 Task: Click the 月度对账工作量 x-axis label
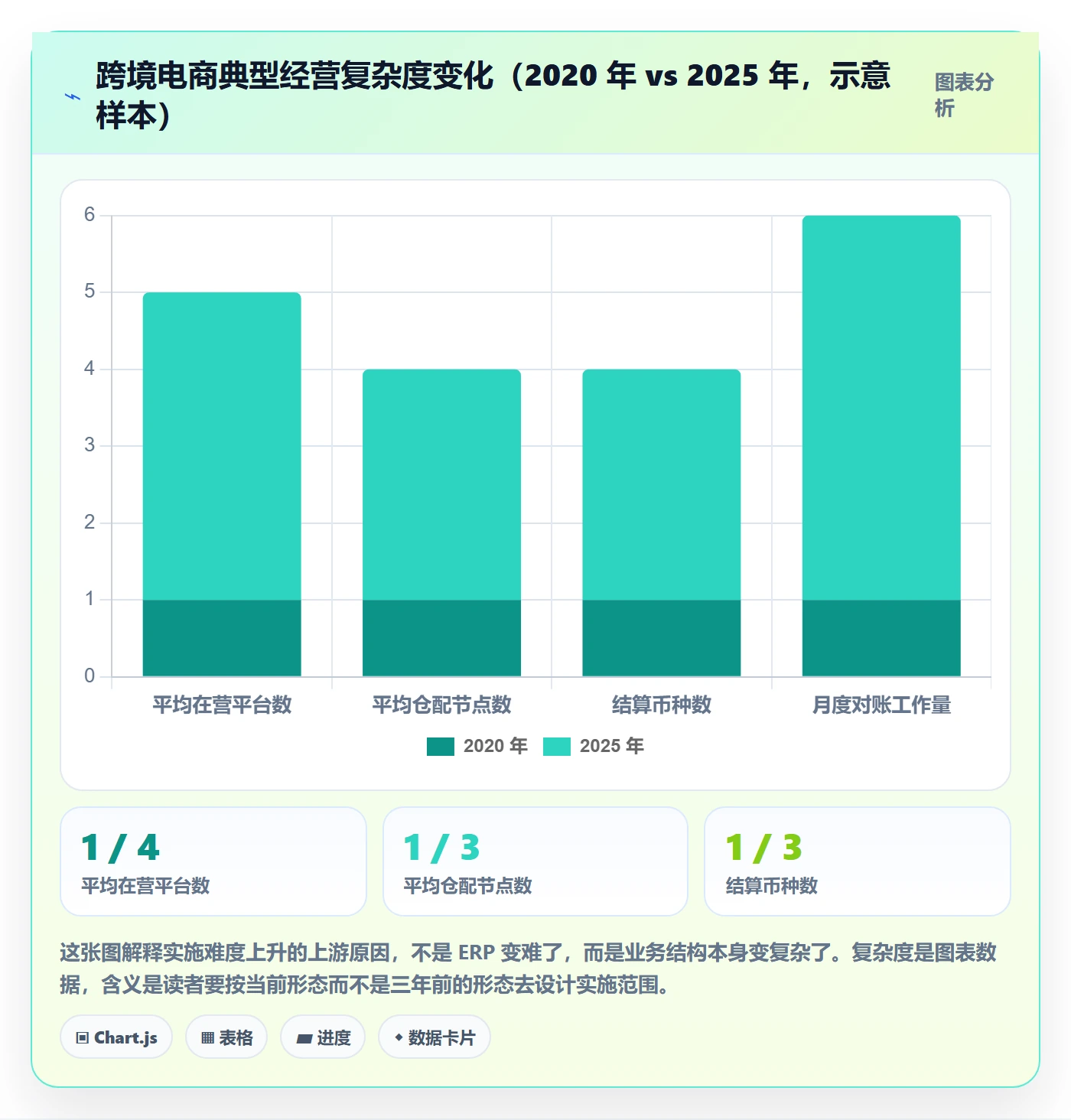point(881,705)
